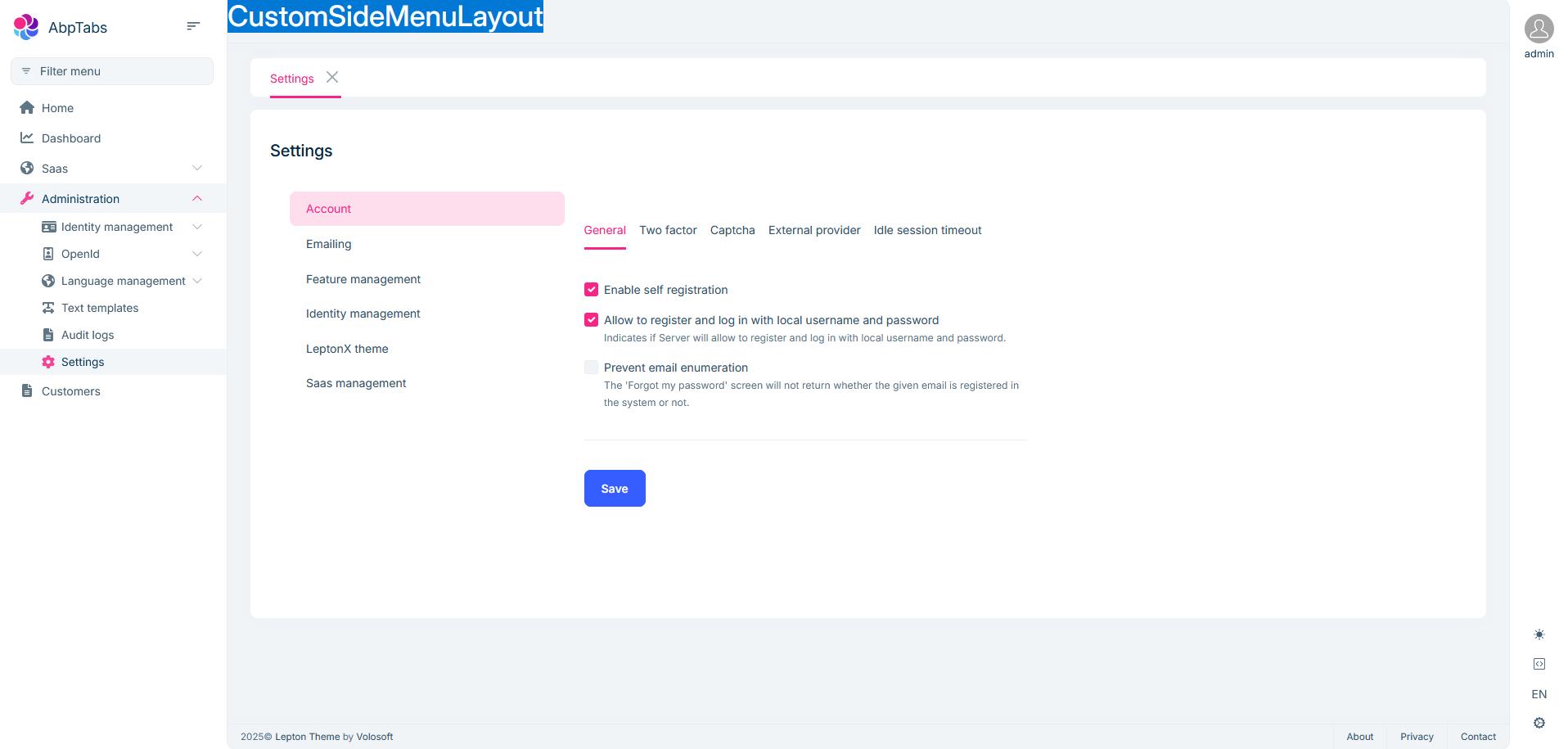Image resolution: width=1568 pixels, height=749 pixels.
Task: Click the gear icon in right toolbar
Action: [x=1539, y=723]
